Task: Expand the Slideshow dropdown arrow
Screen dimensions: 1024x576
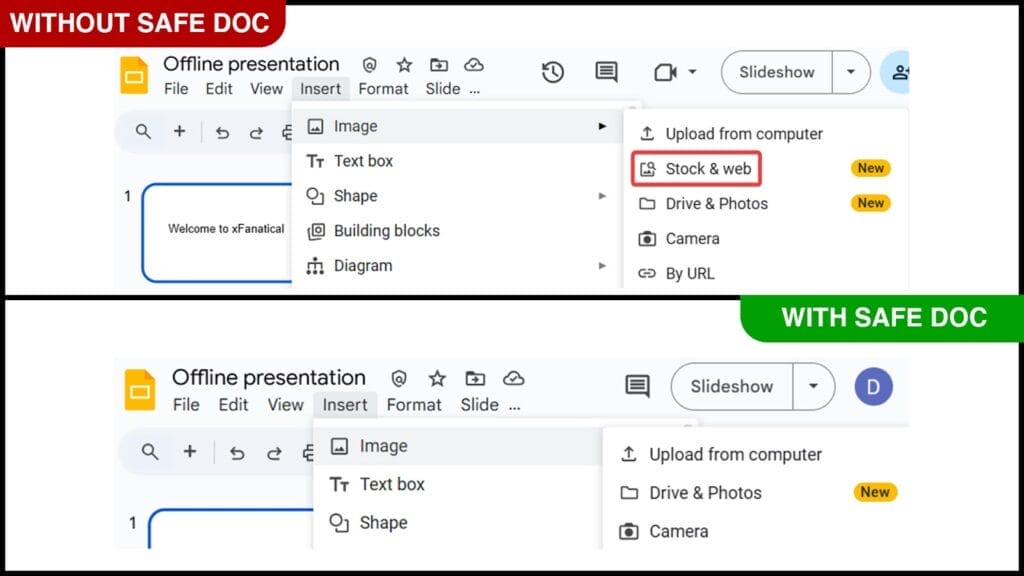Action: [851, 72]
